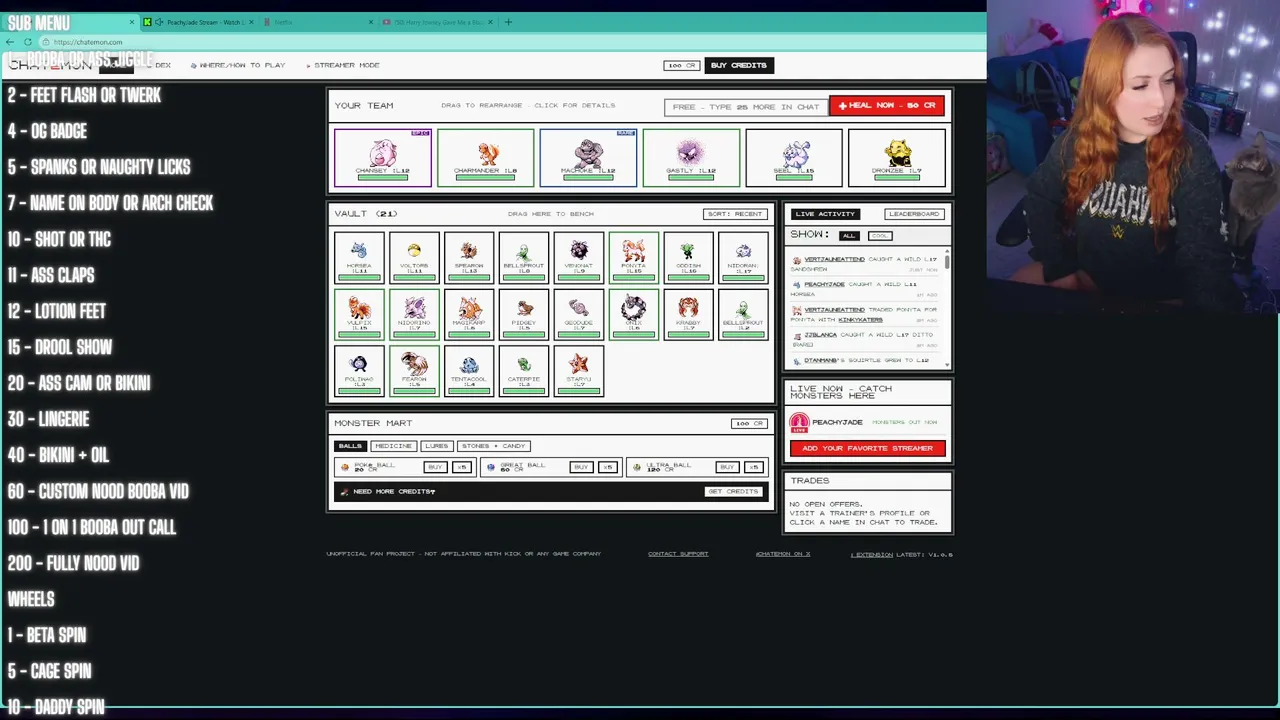Image resolution: width=1280 pixels, height=720 pixels.
Task: Select Staryu in the vault grid
Action: (x=579, y=371)
